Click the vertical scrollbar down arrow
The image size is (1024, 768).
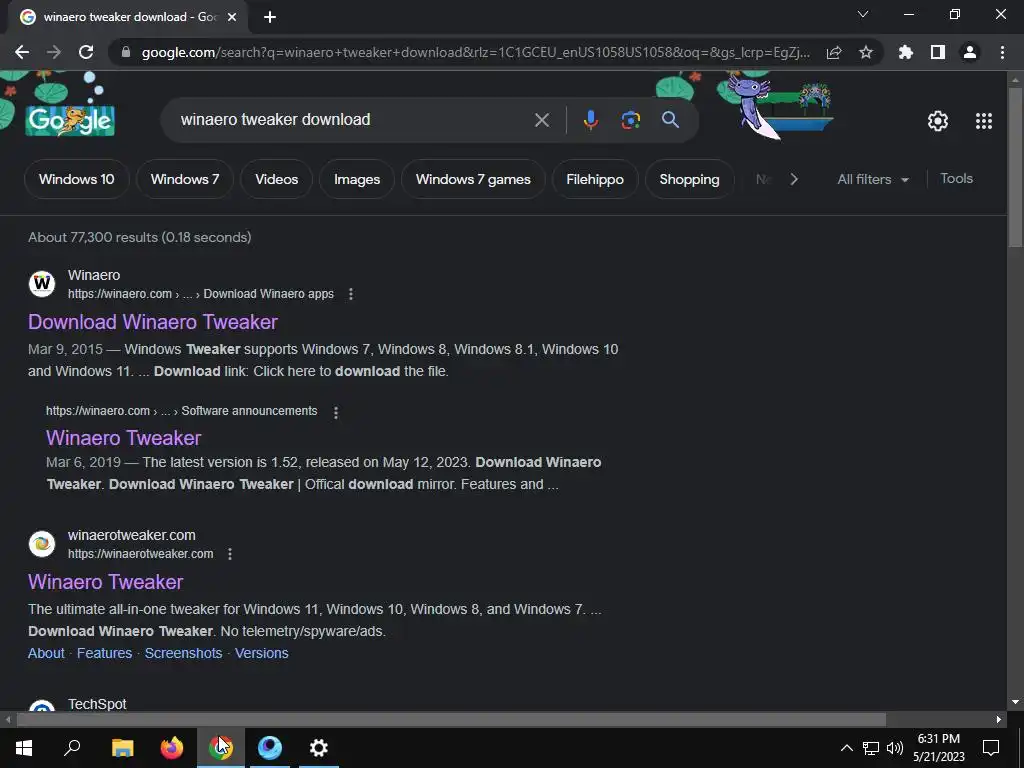(1015, 702)
